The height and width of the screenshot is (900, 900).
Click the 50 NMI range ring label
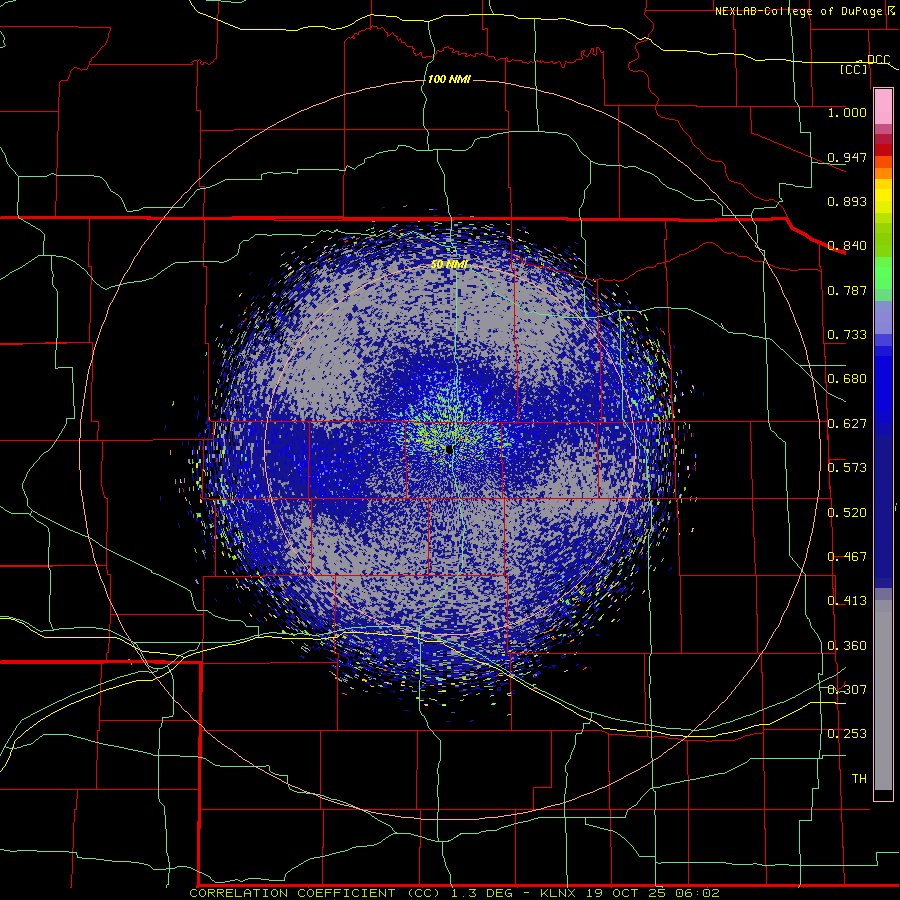[449, 265]
